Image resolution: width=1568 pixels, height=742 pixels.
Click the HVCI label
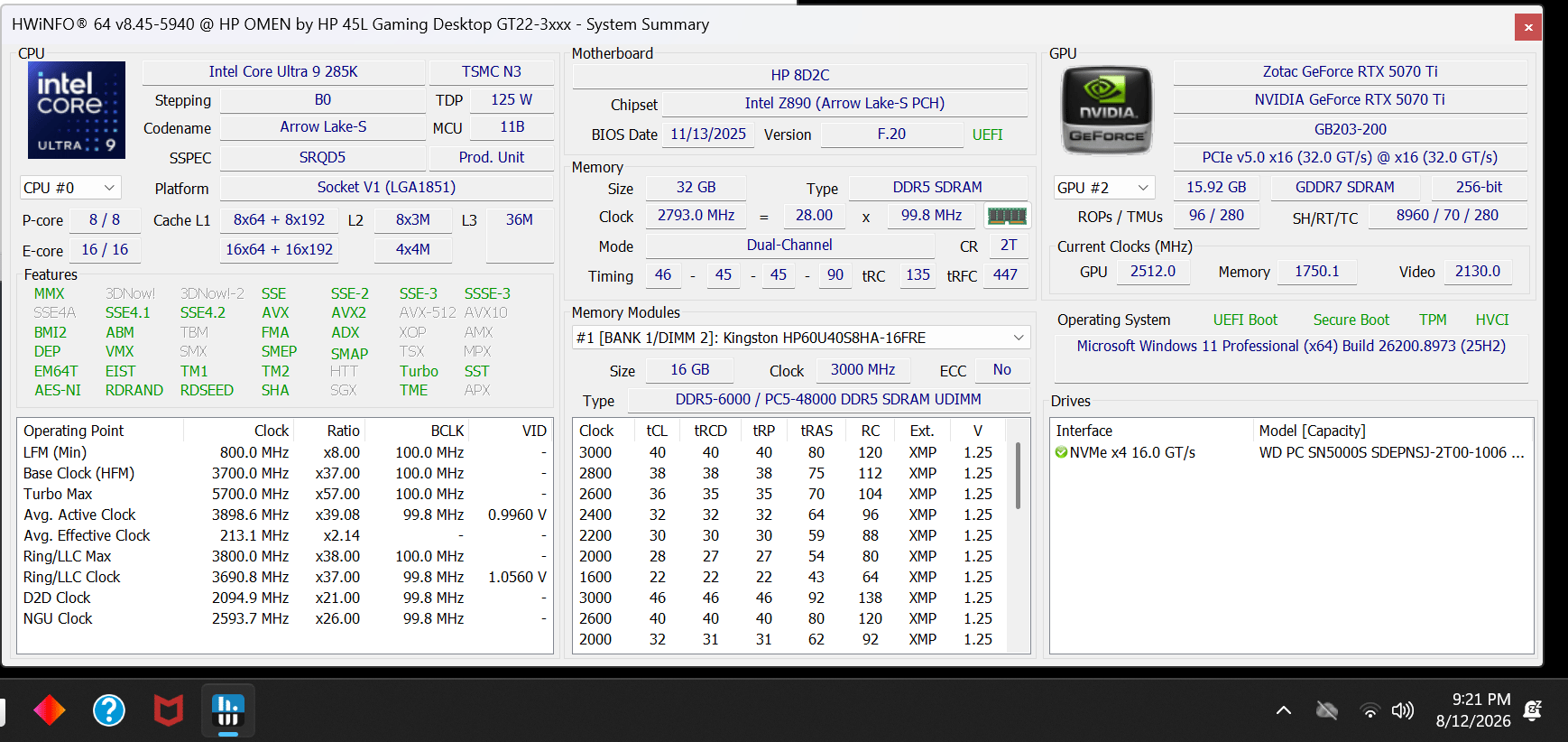1491,320
